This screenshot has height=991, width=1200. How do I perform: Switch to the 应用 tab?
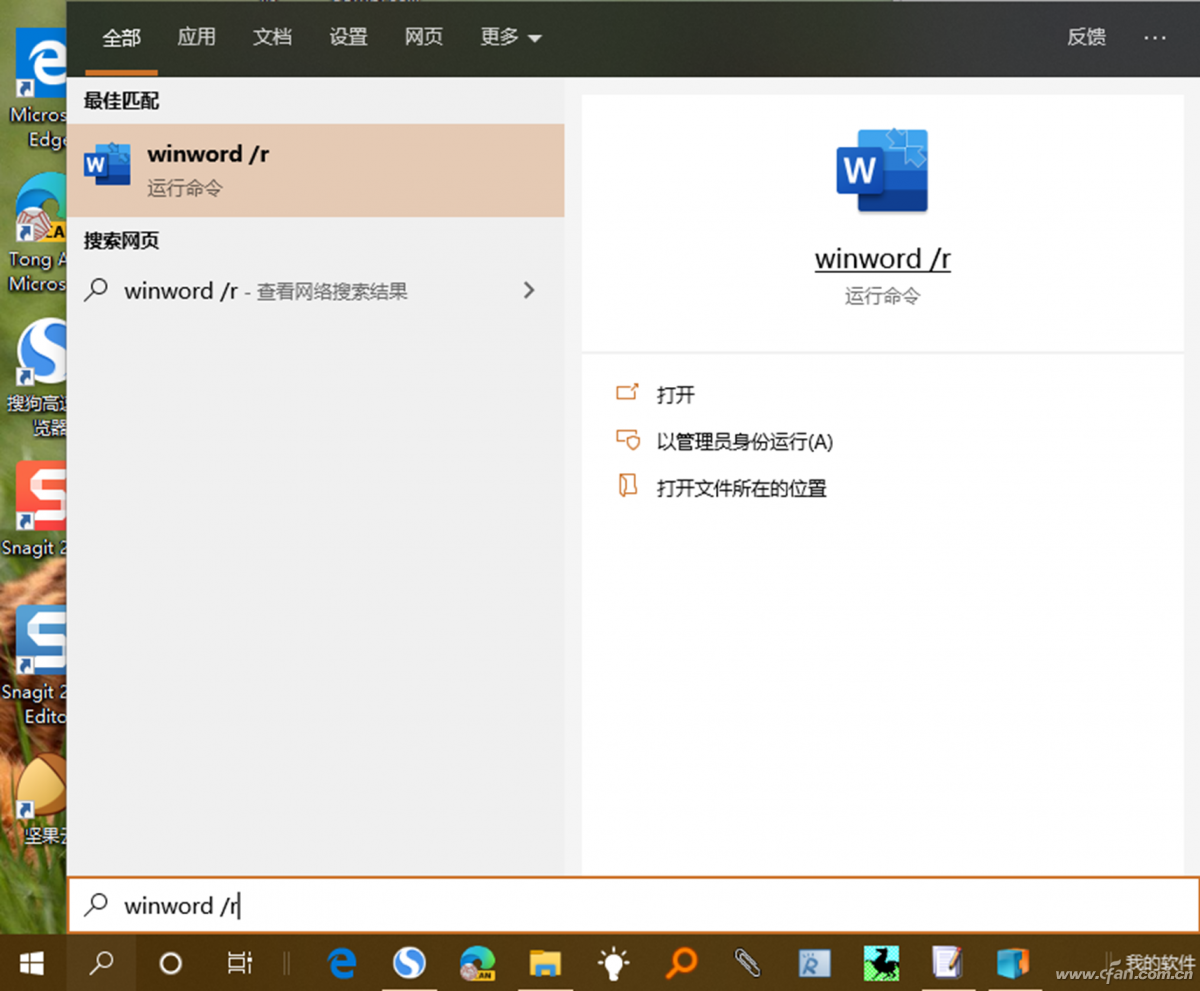[x=196, y=37]
